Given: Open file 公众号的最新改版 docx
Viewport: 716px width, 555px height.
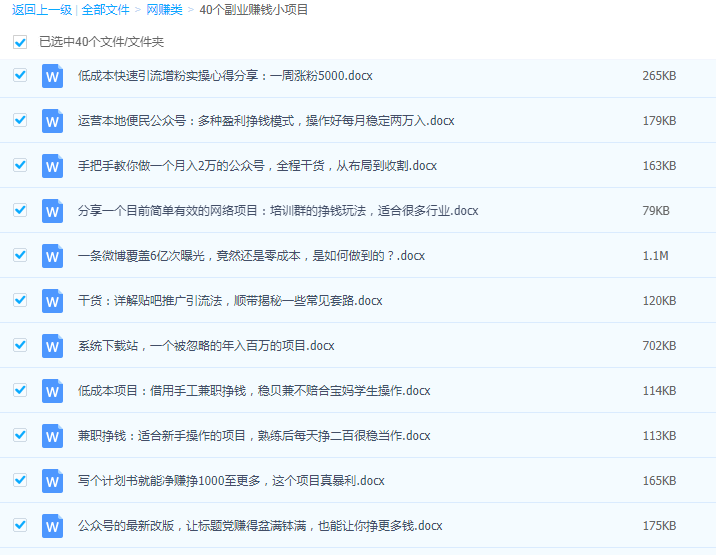Looking at the screenshot, I should pyautogui.click(x=260, y=526).
